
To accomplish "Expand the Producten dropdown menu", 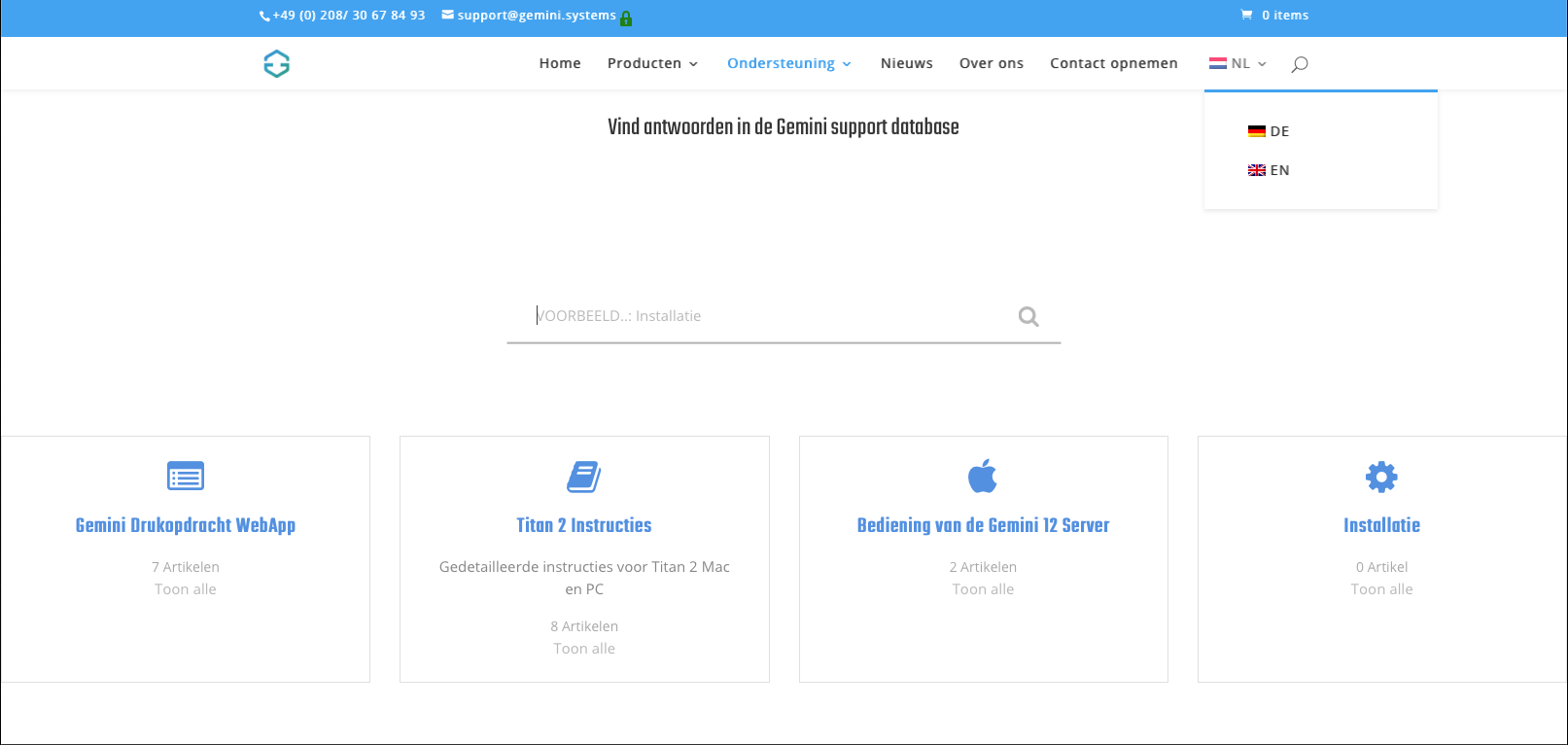I will [x=652, y=64].
